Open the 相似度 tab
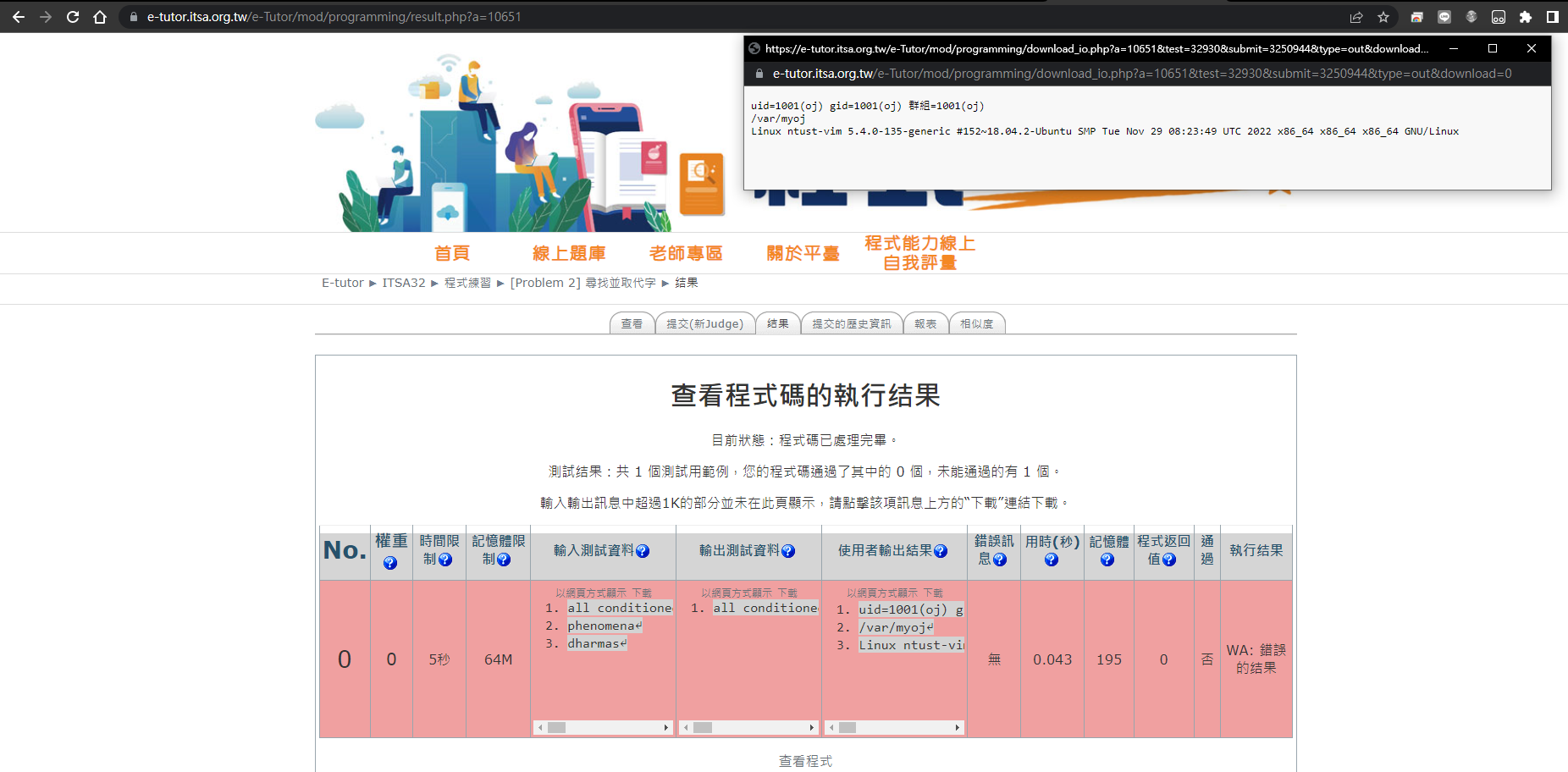 coord(977,323)
